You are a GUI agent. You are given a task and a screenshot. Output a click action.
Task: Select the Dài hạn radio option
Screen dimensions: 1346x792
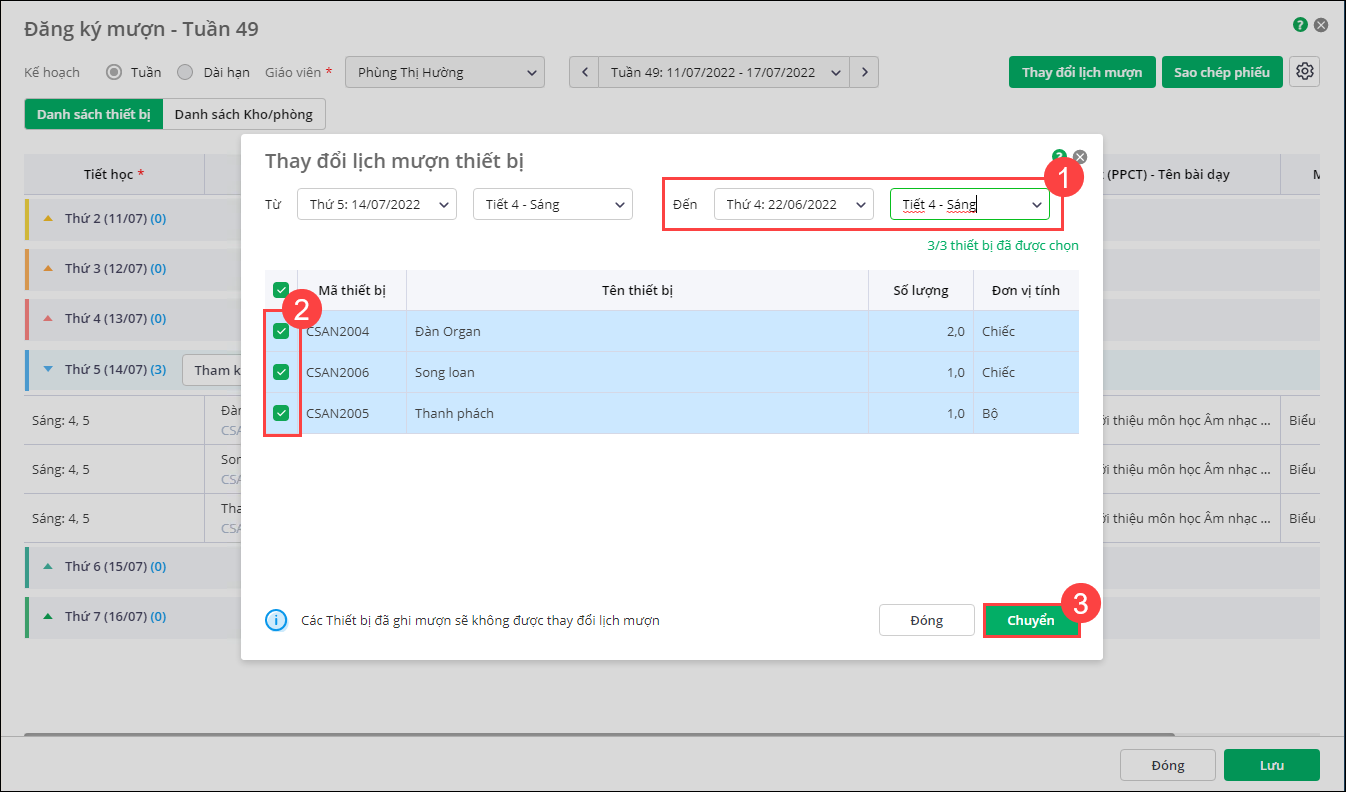185,72
